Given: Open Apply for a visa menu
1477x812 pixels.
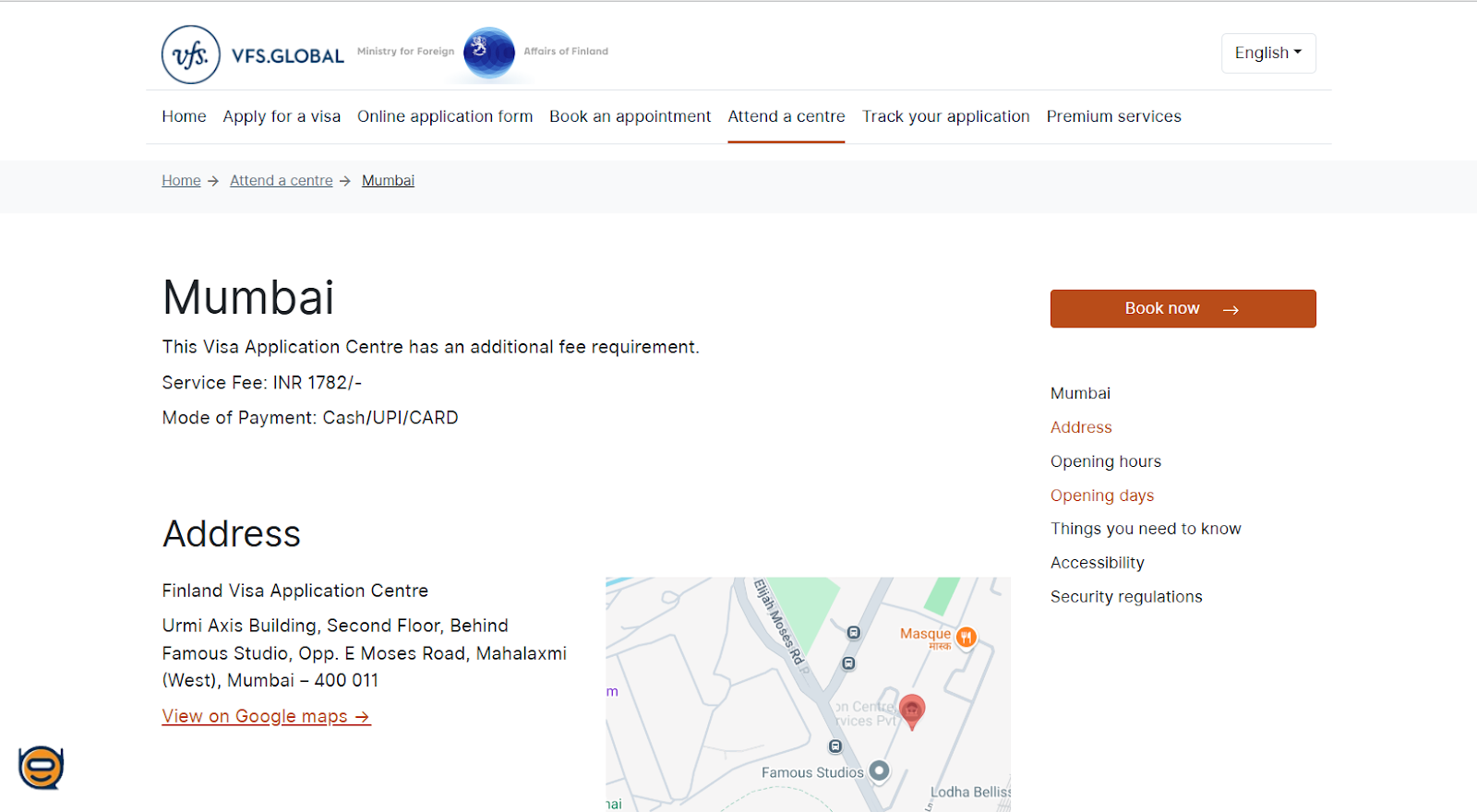Looking at the screenshot, I should click(x=282, y=116).
